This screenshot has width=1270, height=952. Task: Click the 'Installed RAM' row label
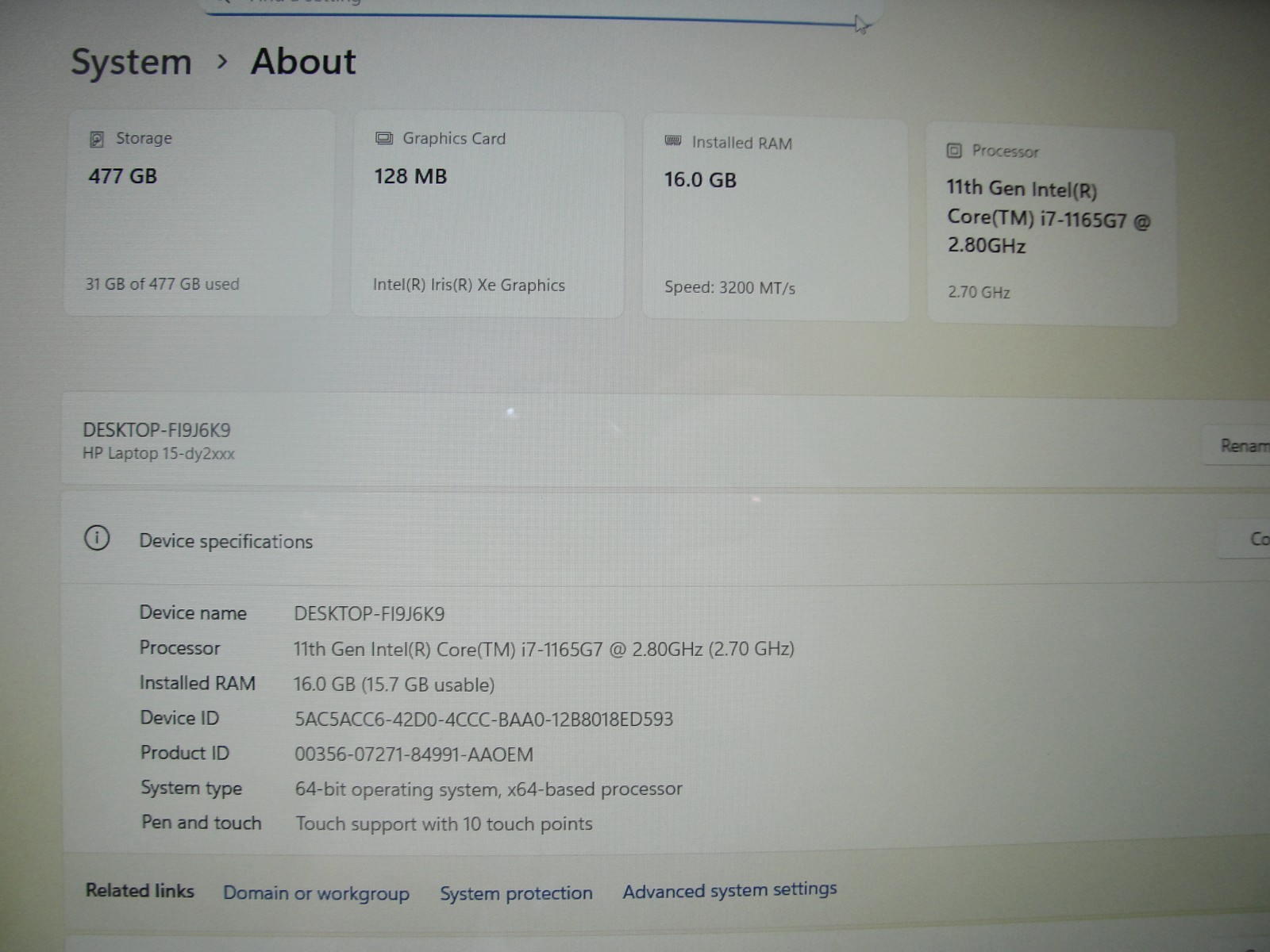coord(197,683)
